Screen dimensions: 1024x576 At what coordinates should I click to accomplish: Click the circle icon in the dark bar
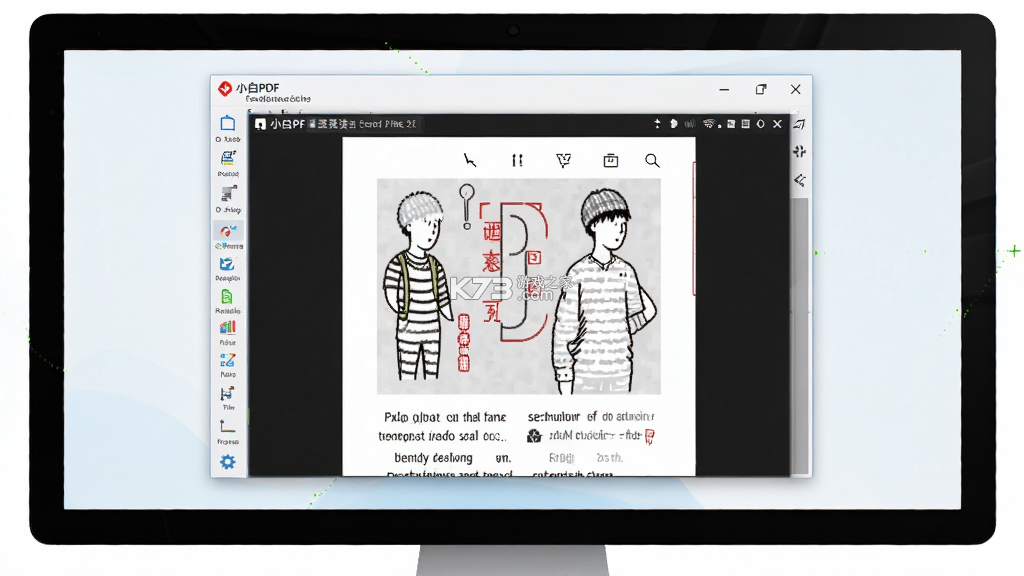coord(761,124)
